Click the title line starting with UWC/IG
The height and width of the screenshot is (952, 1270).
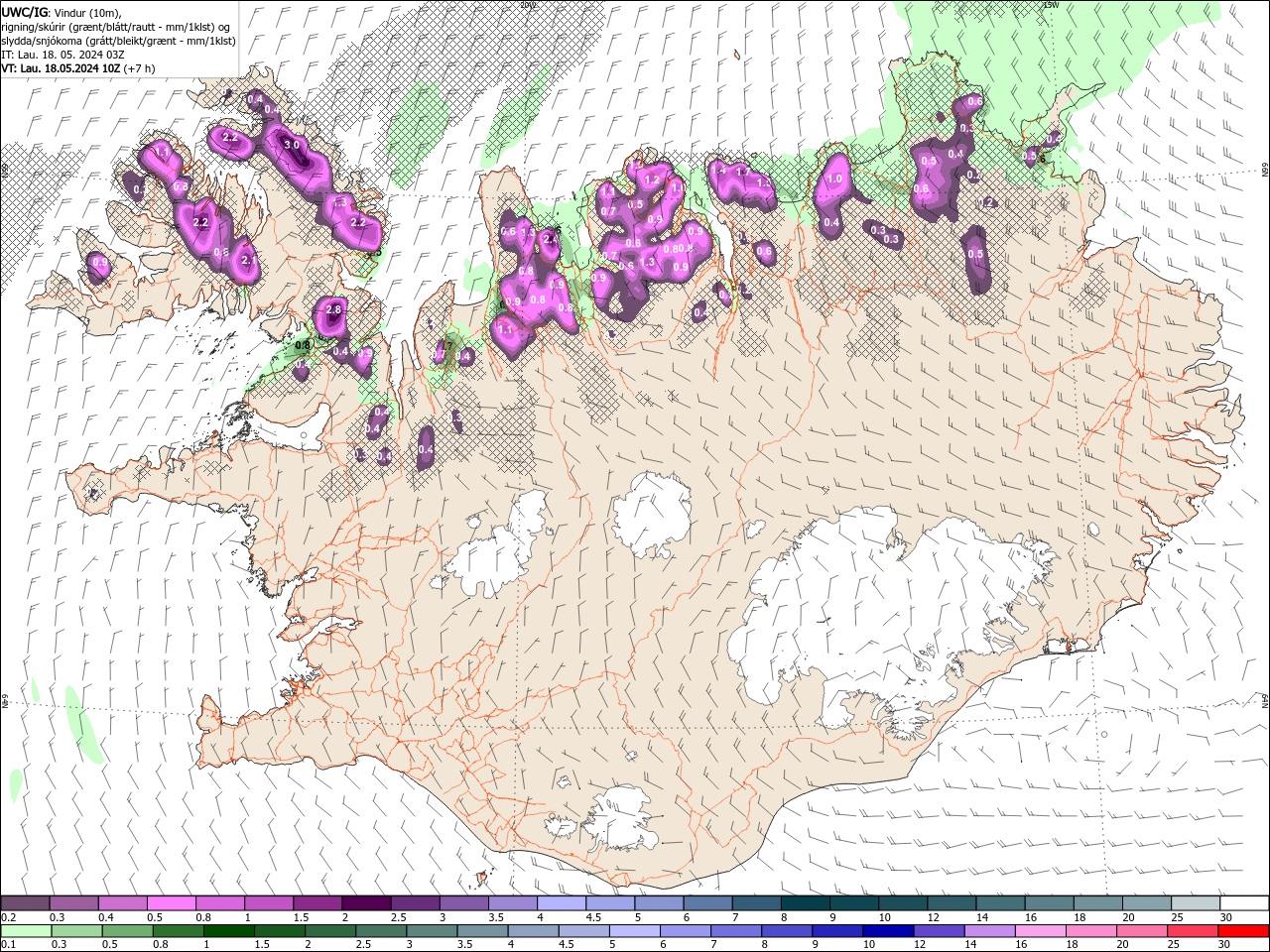[x=61, y=12]
